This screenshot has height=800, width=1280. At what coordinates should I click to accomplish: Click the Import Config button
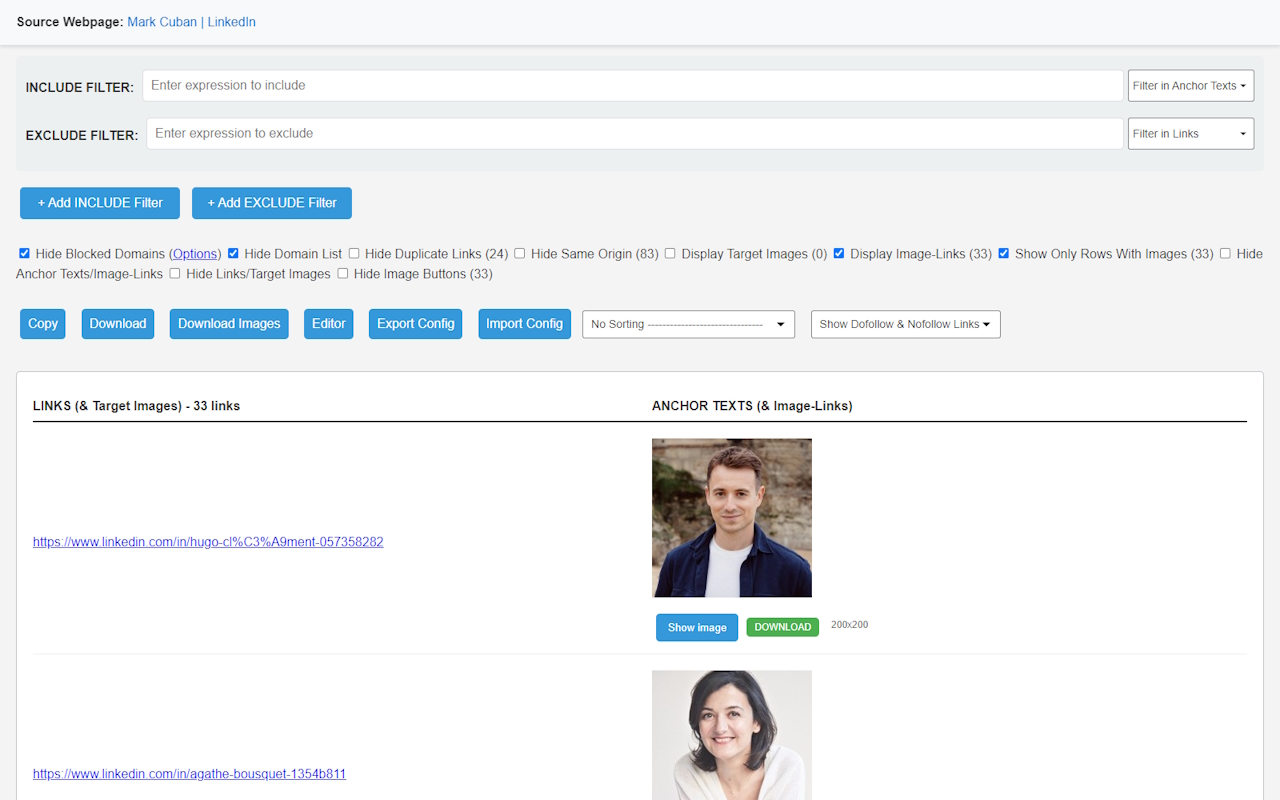(x=525, y=324)
